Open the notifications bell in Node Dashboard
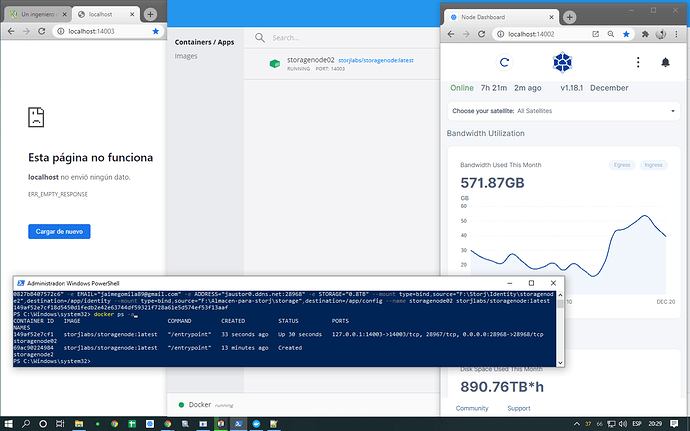 coord(666,62)
